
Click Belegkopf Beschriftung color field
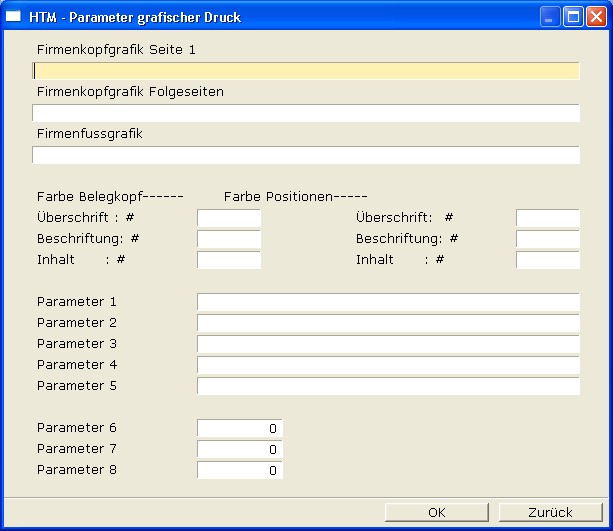point(229,239)
